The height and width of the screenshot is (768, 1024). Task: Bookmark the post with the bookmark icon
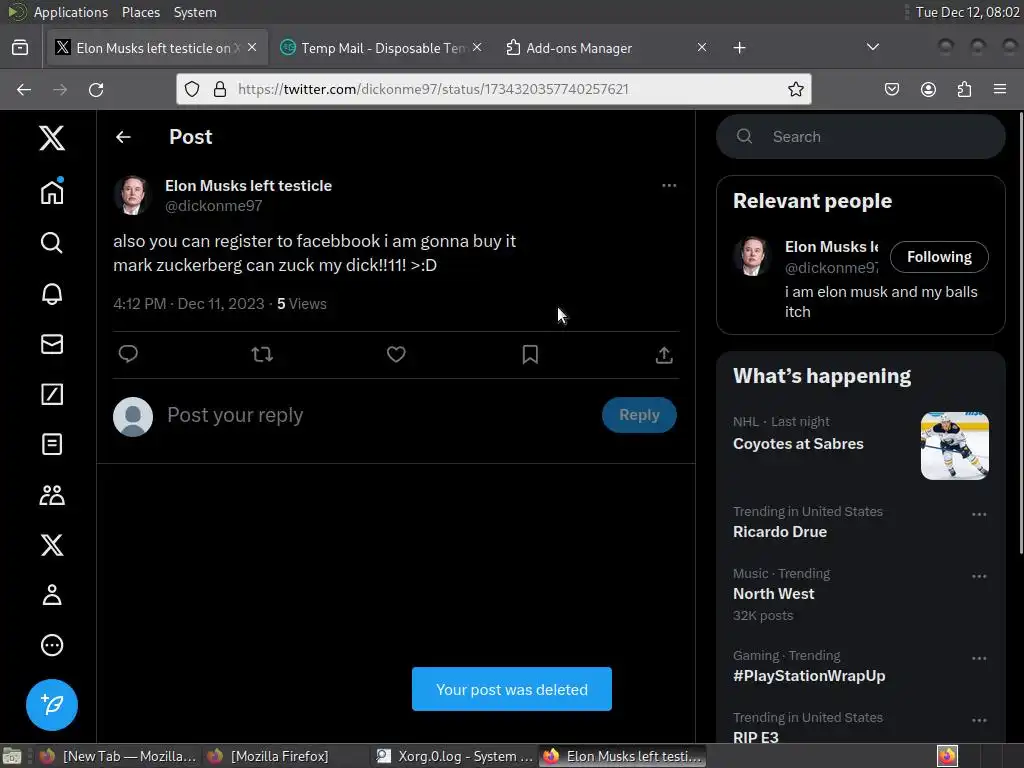click(530, 354)
